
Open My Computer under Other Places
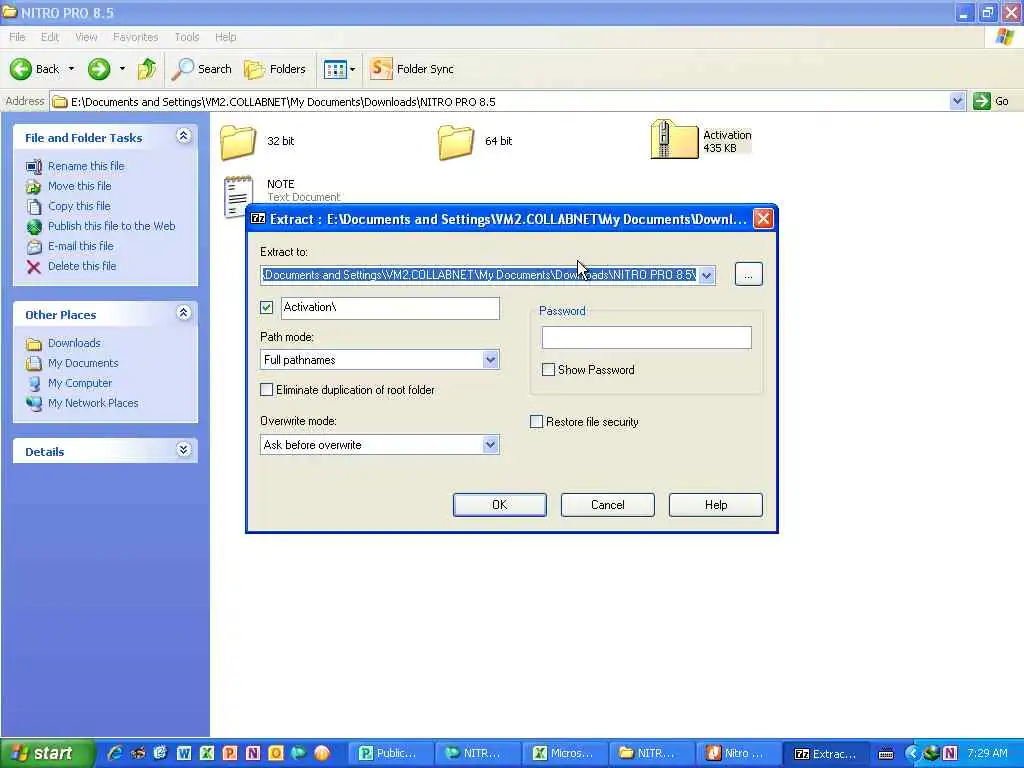80,383
